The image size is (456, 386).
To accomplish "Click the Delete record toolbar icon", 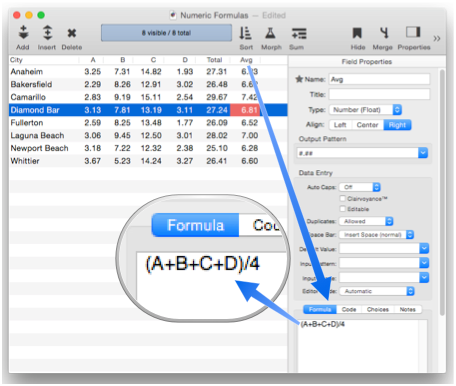I will (72, 33).
